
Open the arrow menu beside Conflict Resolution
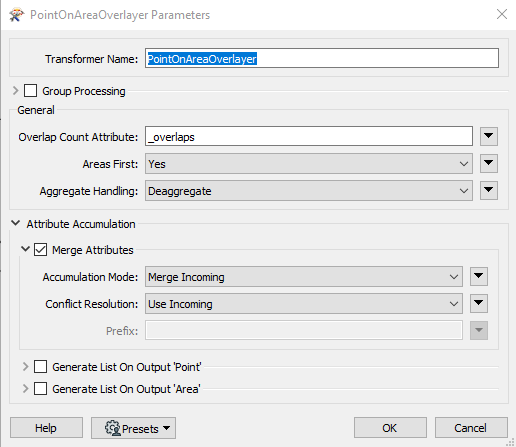coord(479,303)
